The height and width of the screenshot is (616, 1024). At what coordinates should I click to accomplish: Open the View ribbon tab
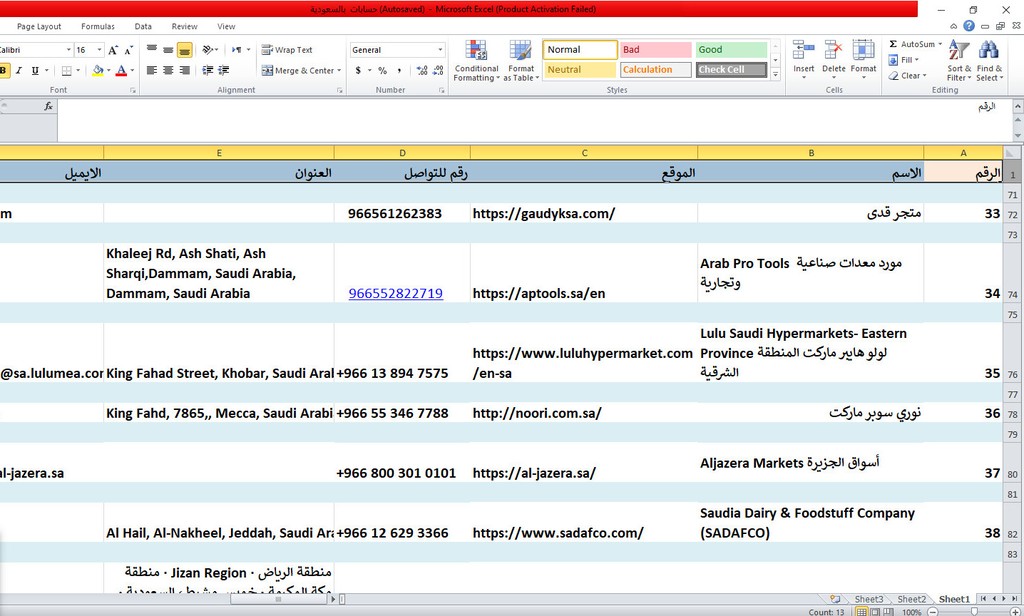pyautogui.click(x=226, y=27)
